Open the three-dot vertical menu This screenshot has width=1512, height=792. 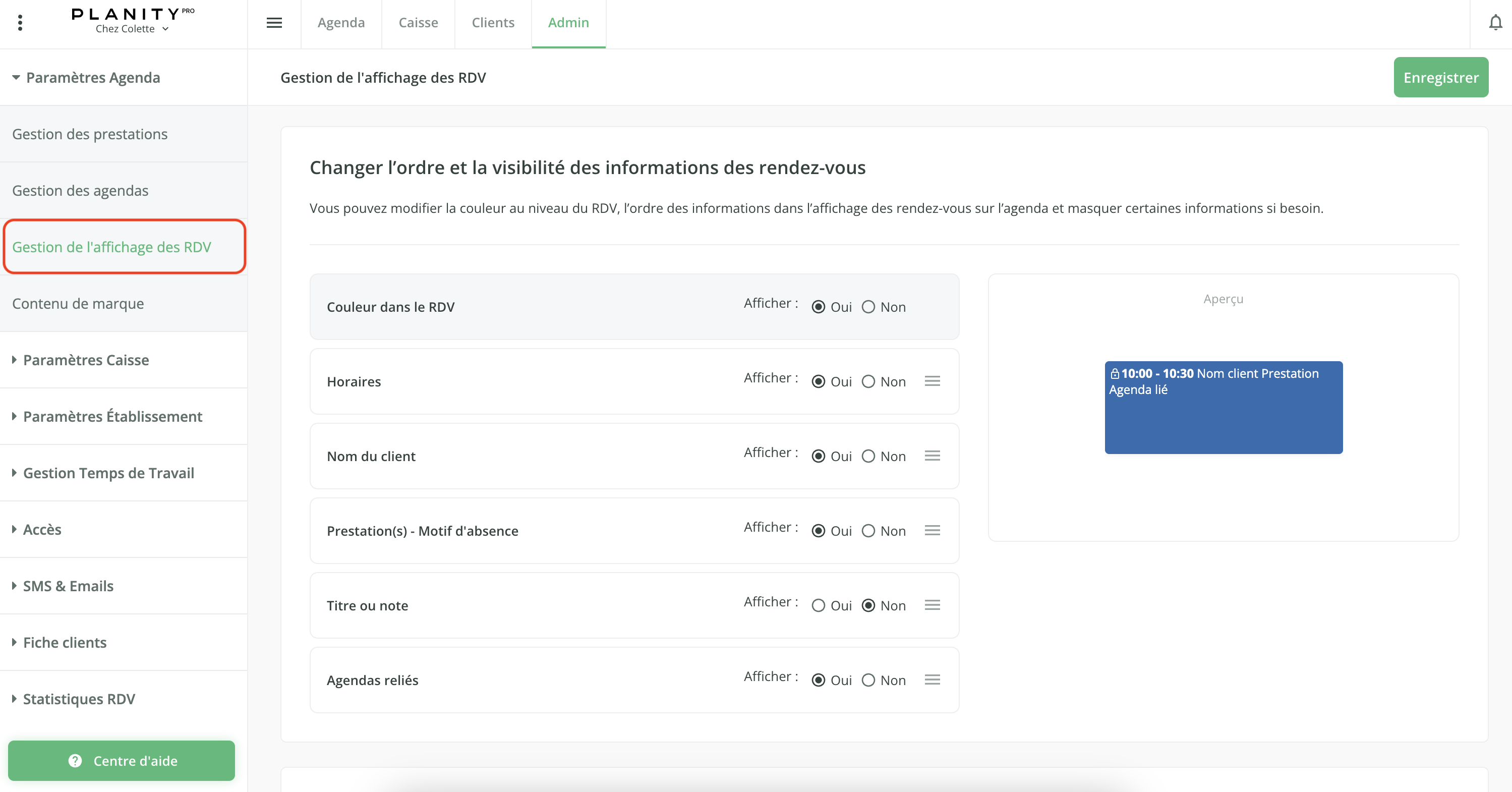(x=21, y=22)
